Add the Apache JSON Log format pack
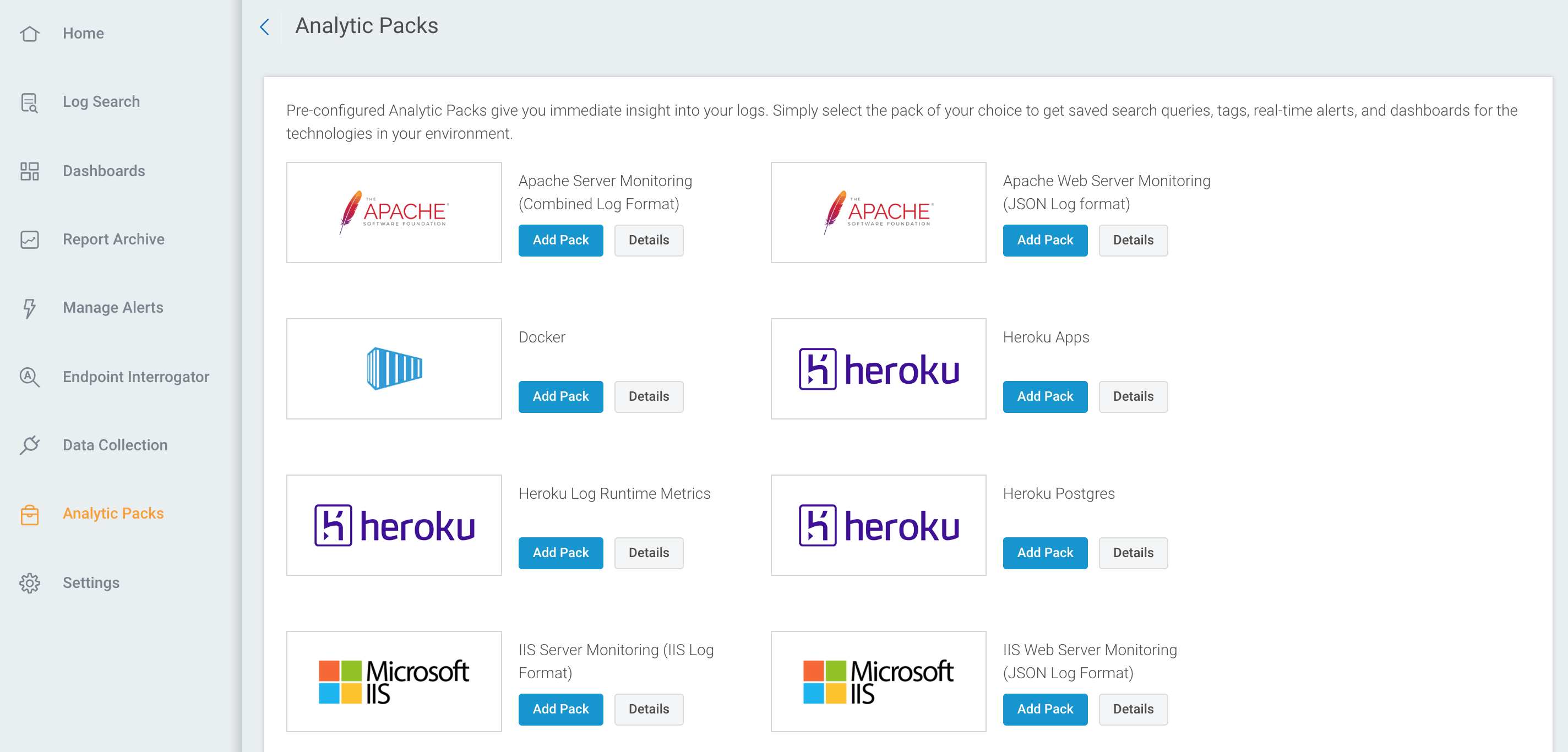 coord(1044,241)
